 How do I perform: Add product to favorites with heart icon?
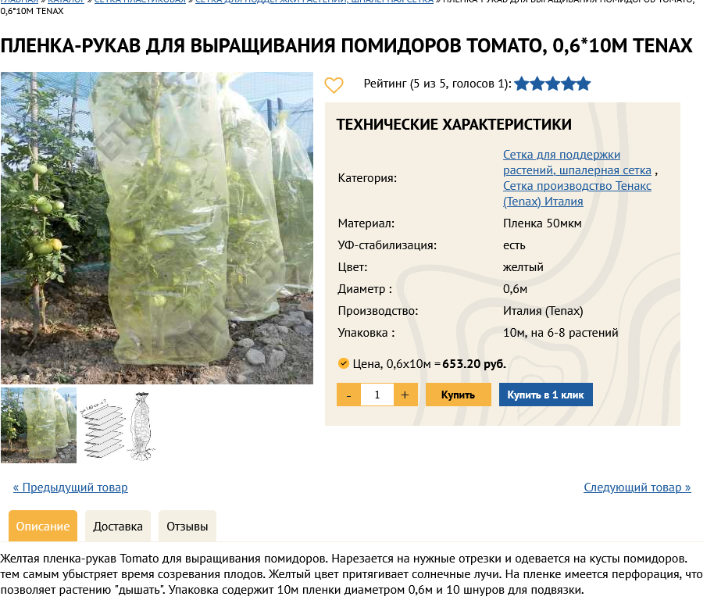[x=333, y=85]
